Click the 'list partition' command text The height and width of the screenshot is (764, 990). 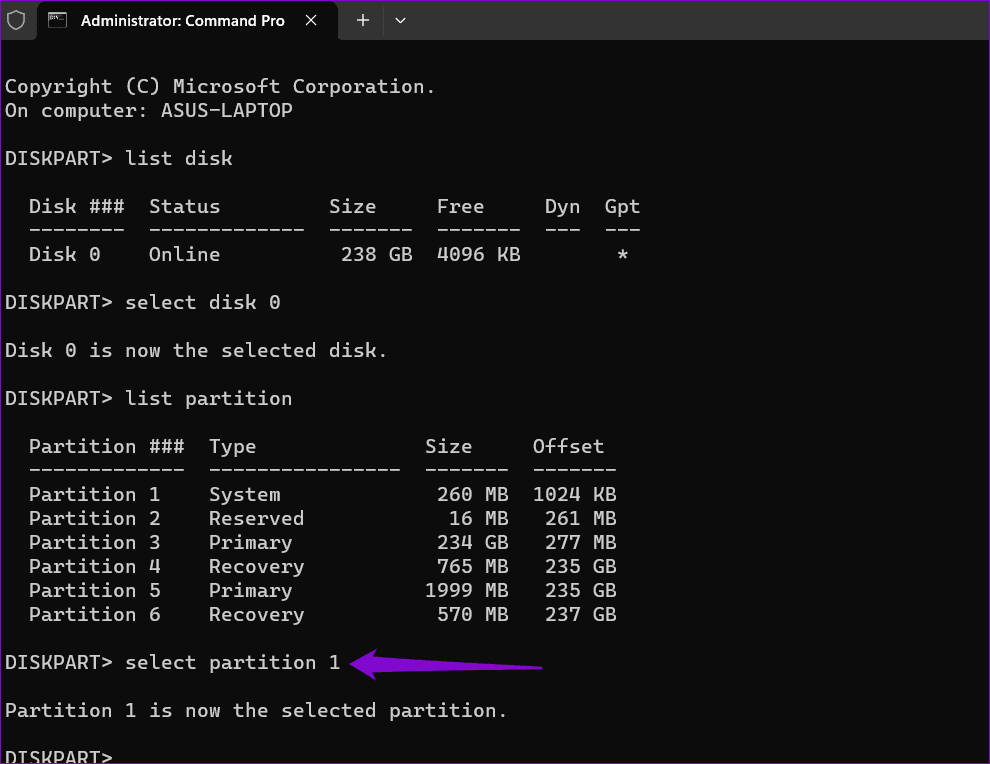207,398
